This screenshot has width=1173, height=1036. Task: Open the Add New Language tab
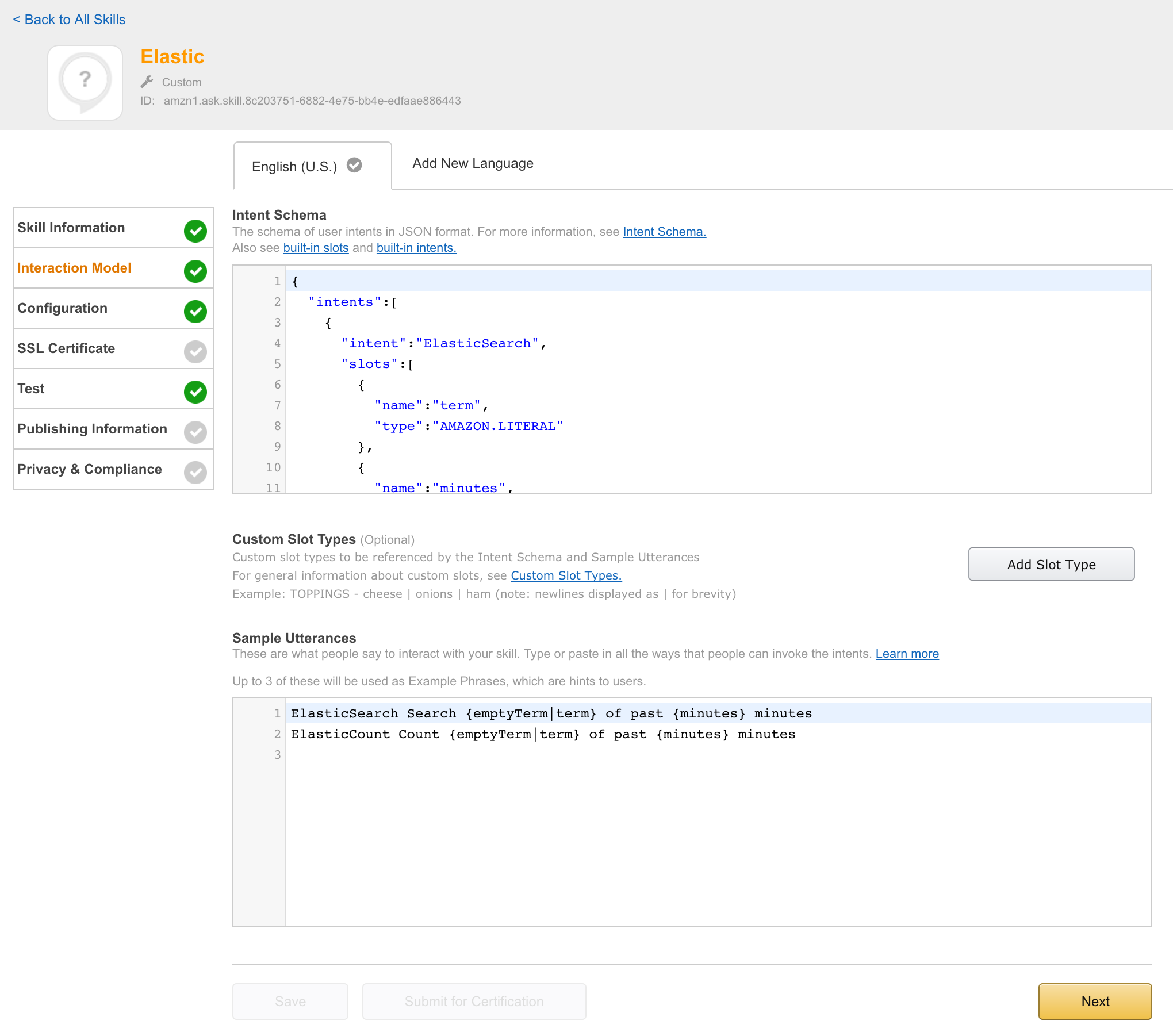[x=473, y=164]
